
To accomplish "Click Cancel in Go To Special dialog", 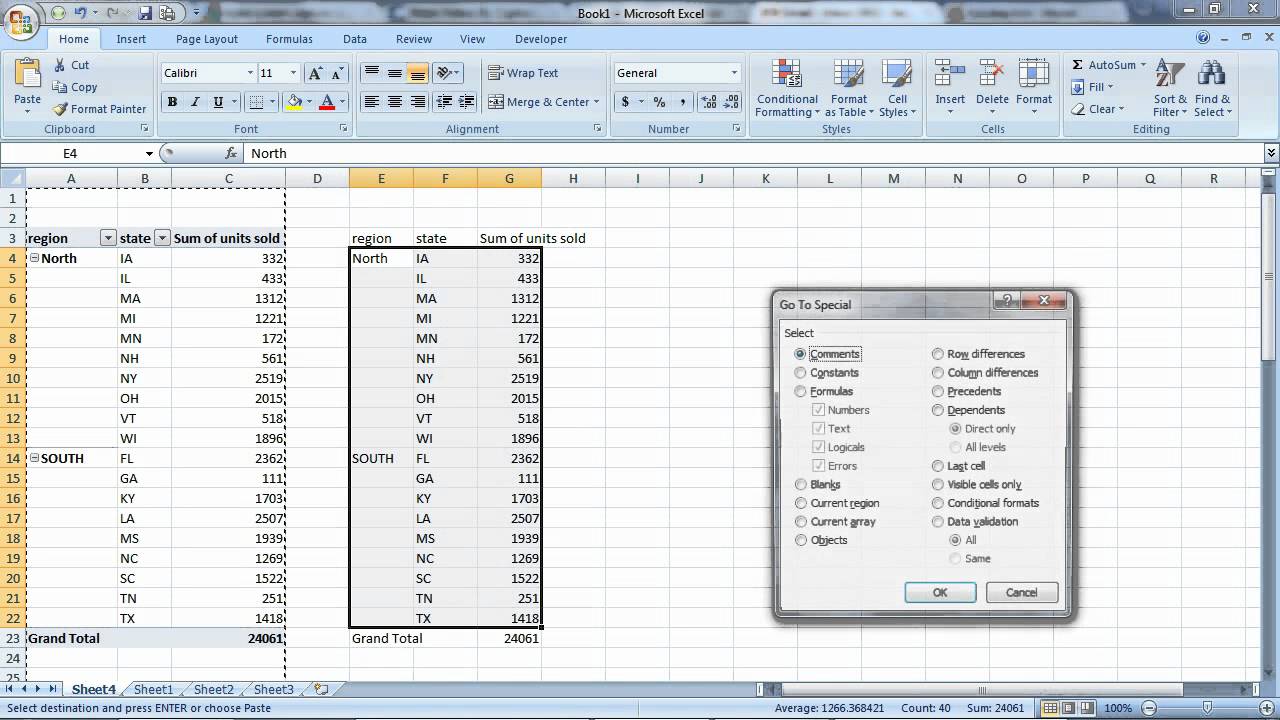I will (1021, 593).
